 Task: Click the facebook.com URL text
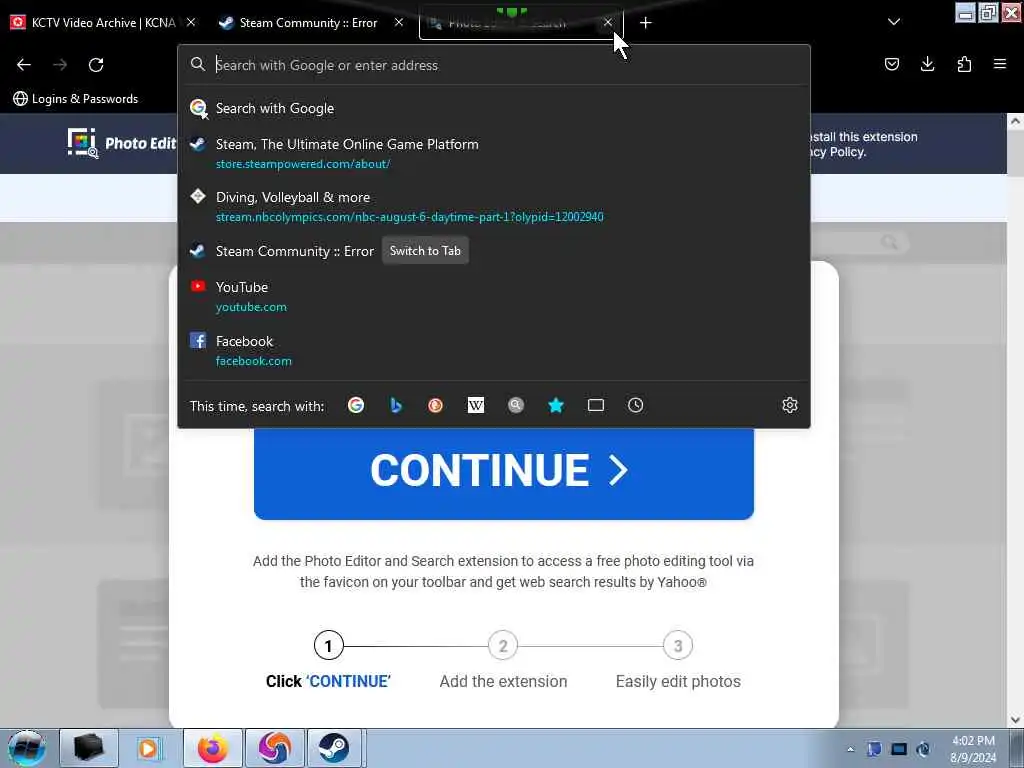[254, 360]
